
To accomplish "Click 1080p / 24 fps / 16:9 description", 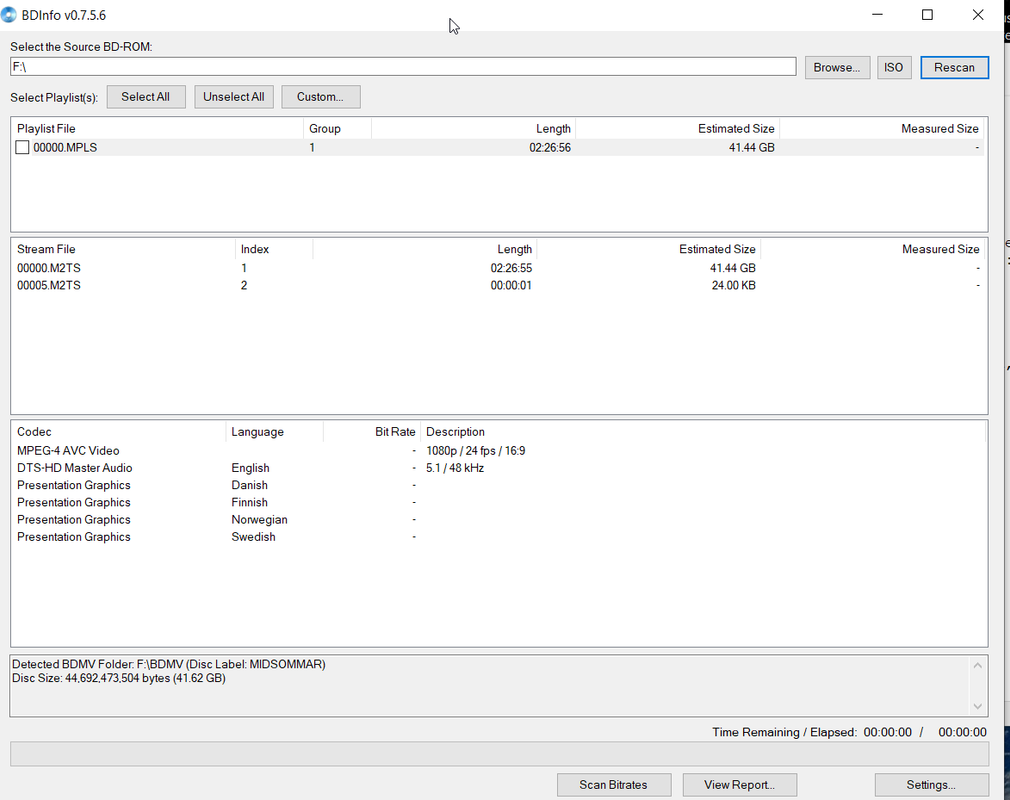I will point(475,451).
